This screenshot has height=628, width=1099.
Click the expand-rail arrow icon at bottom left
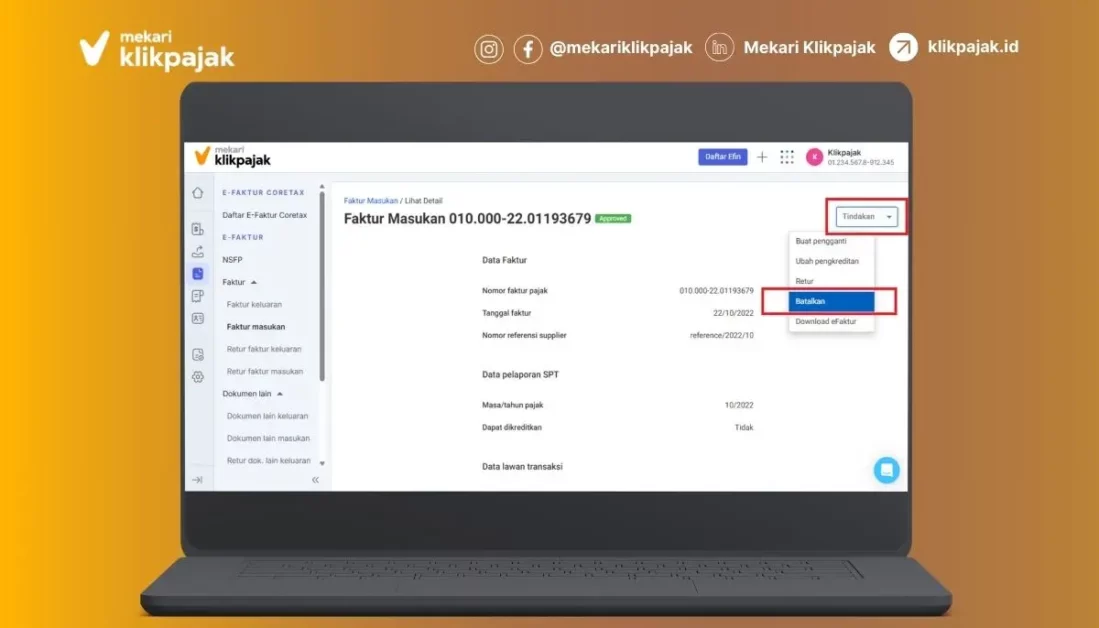[198, 480]
